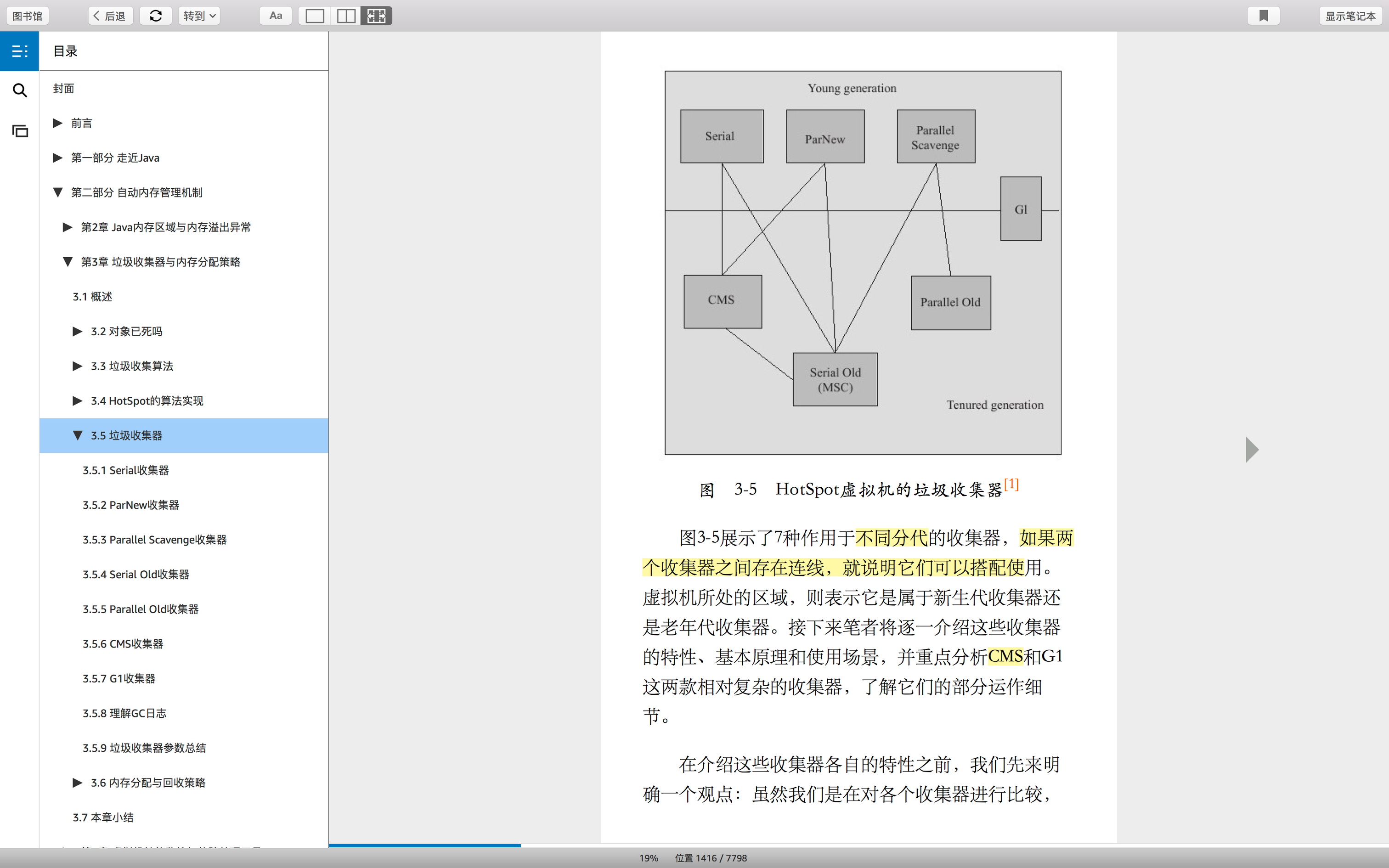Image resolution: width=1389 pixels, height=868 pixels.
Task: Click the search magnifier icon
Action: pyautogui.click(x=19, y=90)
